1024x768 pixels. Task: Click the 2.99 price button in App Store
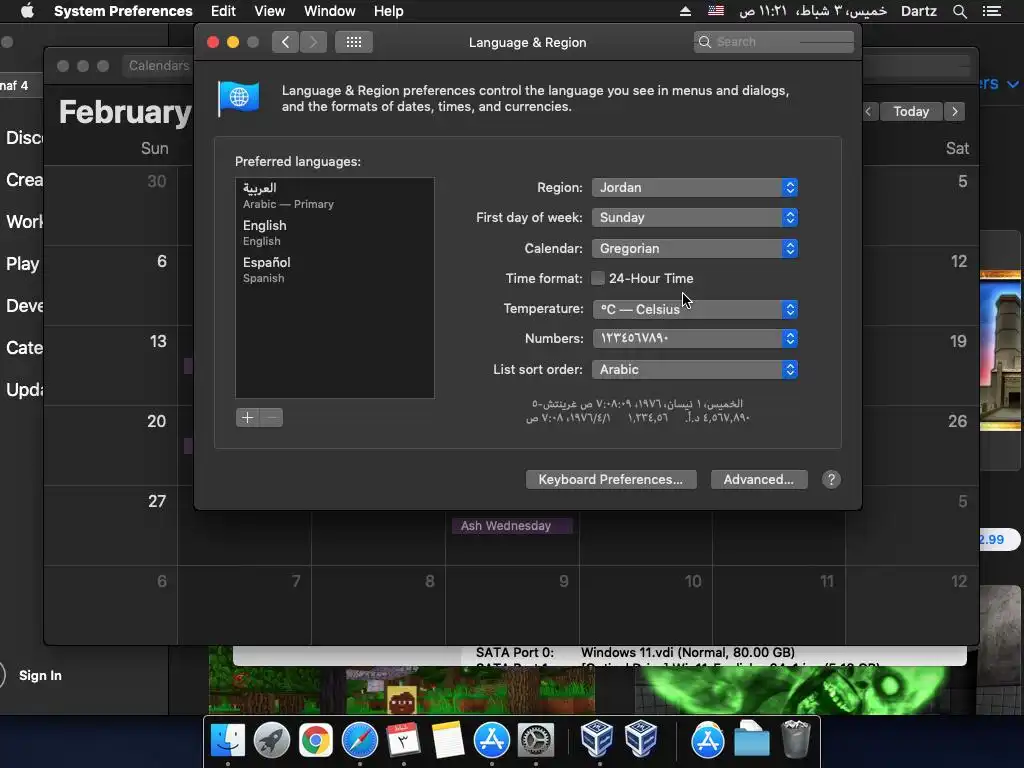[x=999, y=539]
